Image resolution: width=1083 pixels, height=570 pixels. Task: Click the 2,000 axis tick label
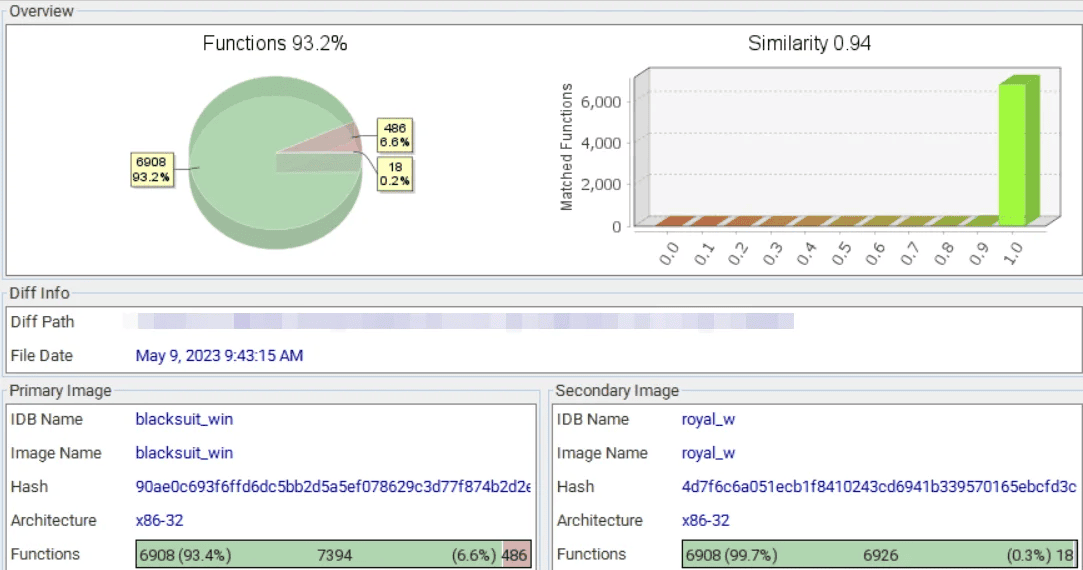click(601, 184)
